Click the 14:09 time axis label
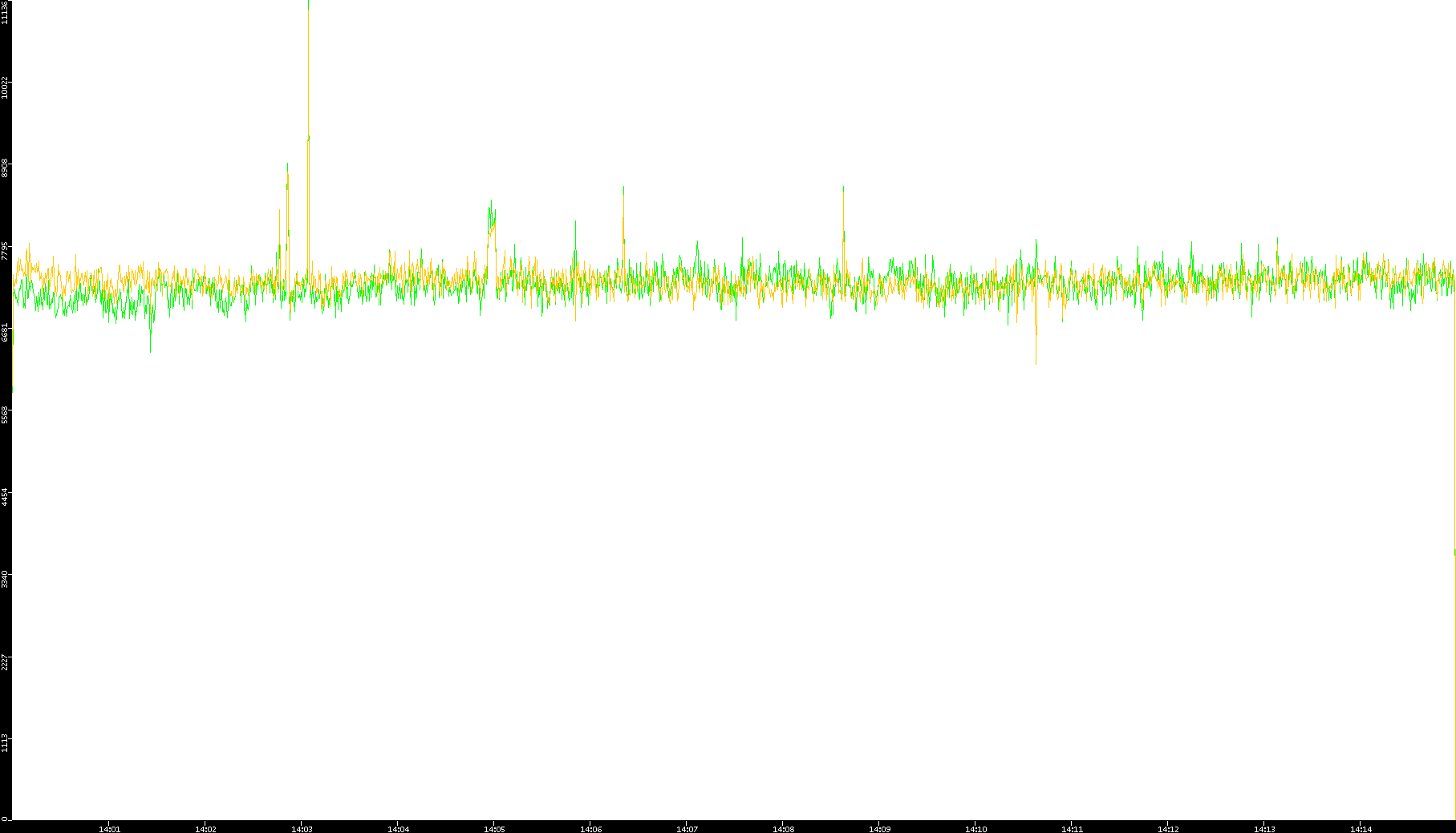Image resolution: width=1456 pixels, height=833 pixels. click(x=879, y=828)
